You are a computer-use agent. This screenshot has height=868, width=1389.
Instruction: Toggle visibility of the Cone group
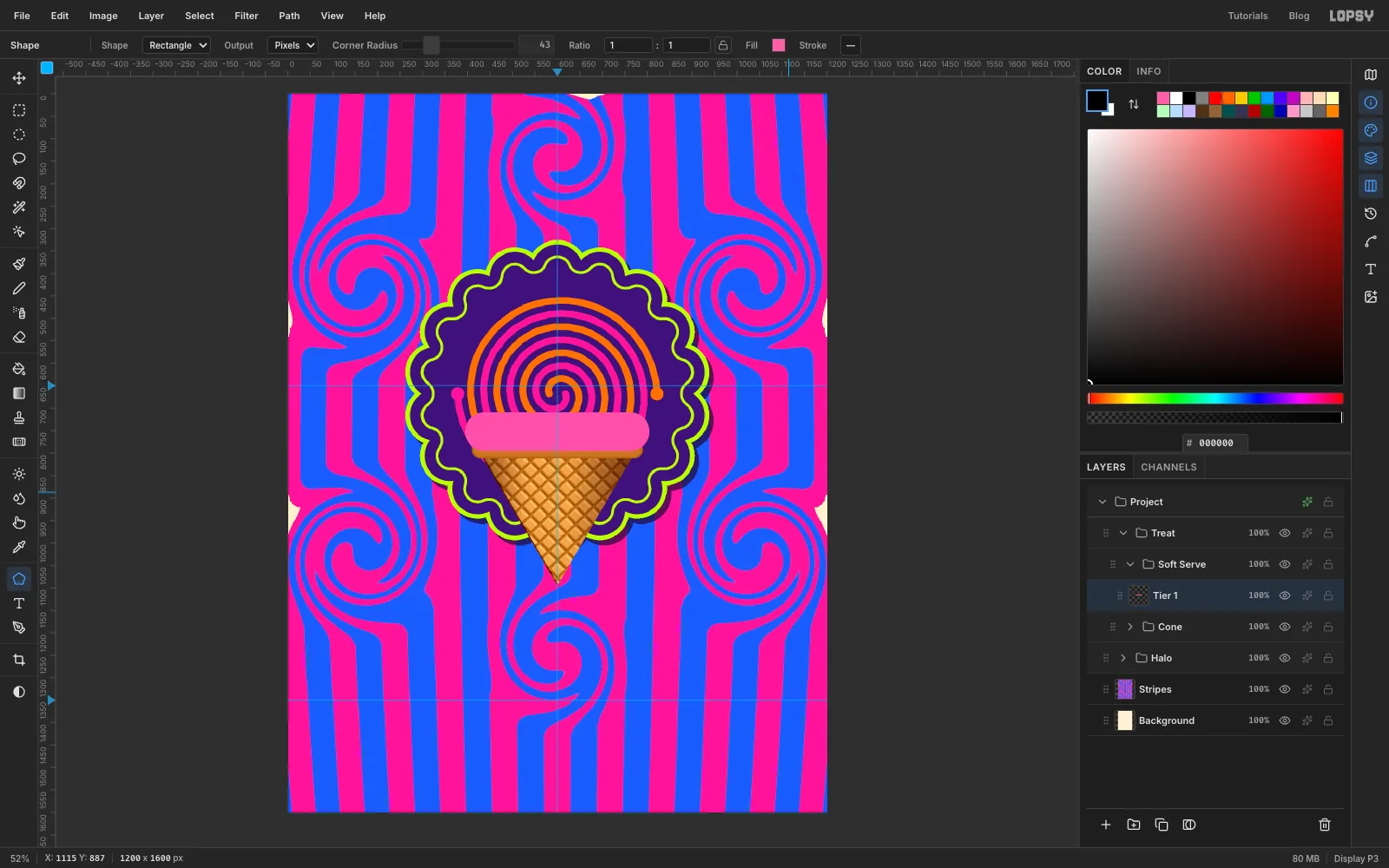click(1285, 627)
